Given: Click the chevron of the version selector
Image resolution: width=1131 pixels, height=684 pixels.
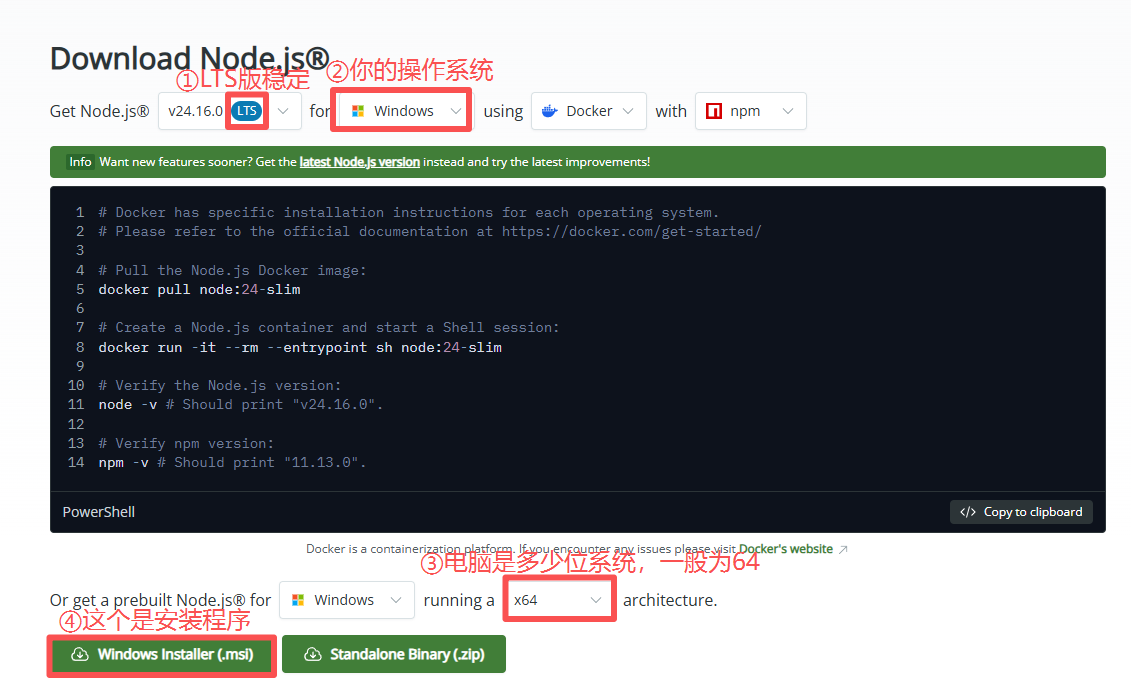Looking at the screenshot, I should point(283,111).
